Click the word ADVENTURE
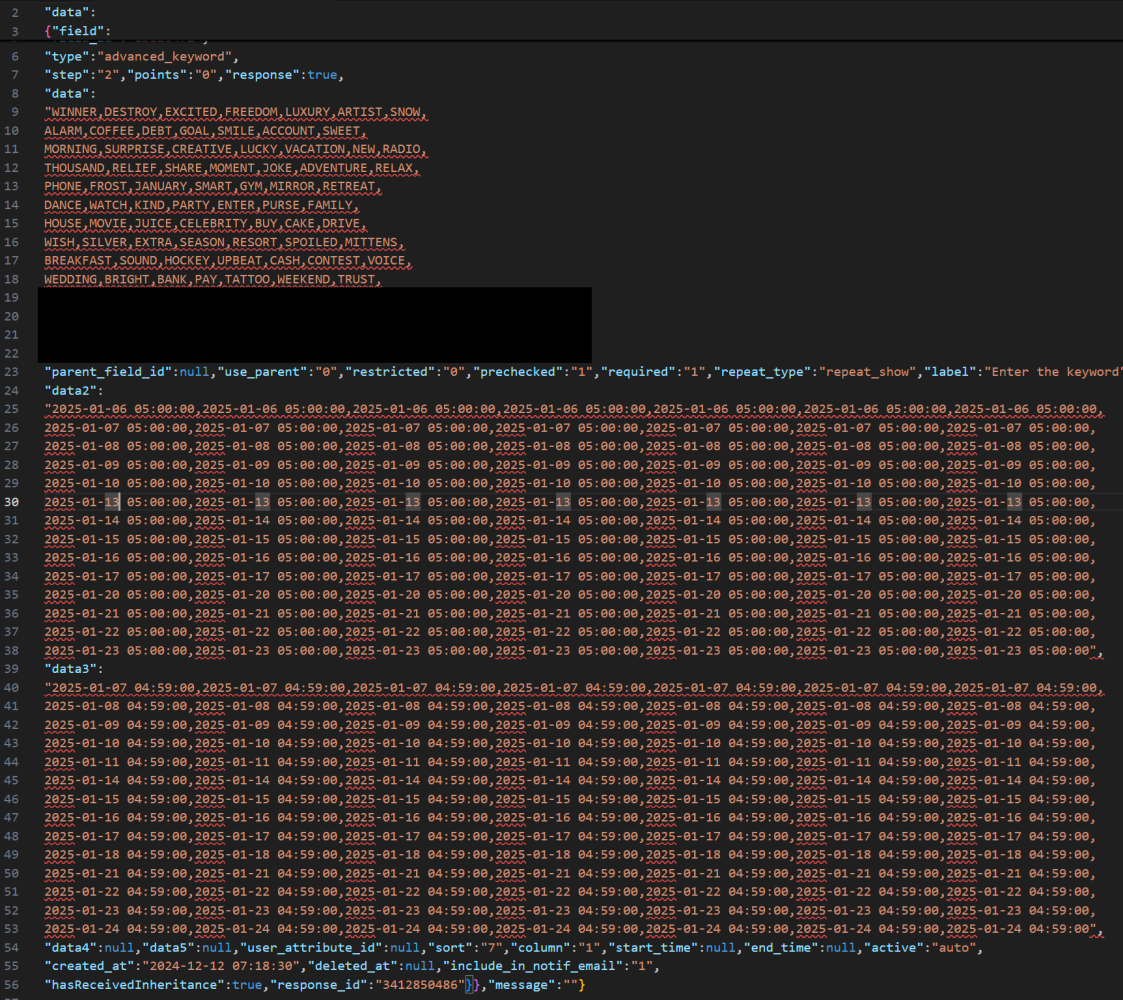 tap(334, 168)
